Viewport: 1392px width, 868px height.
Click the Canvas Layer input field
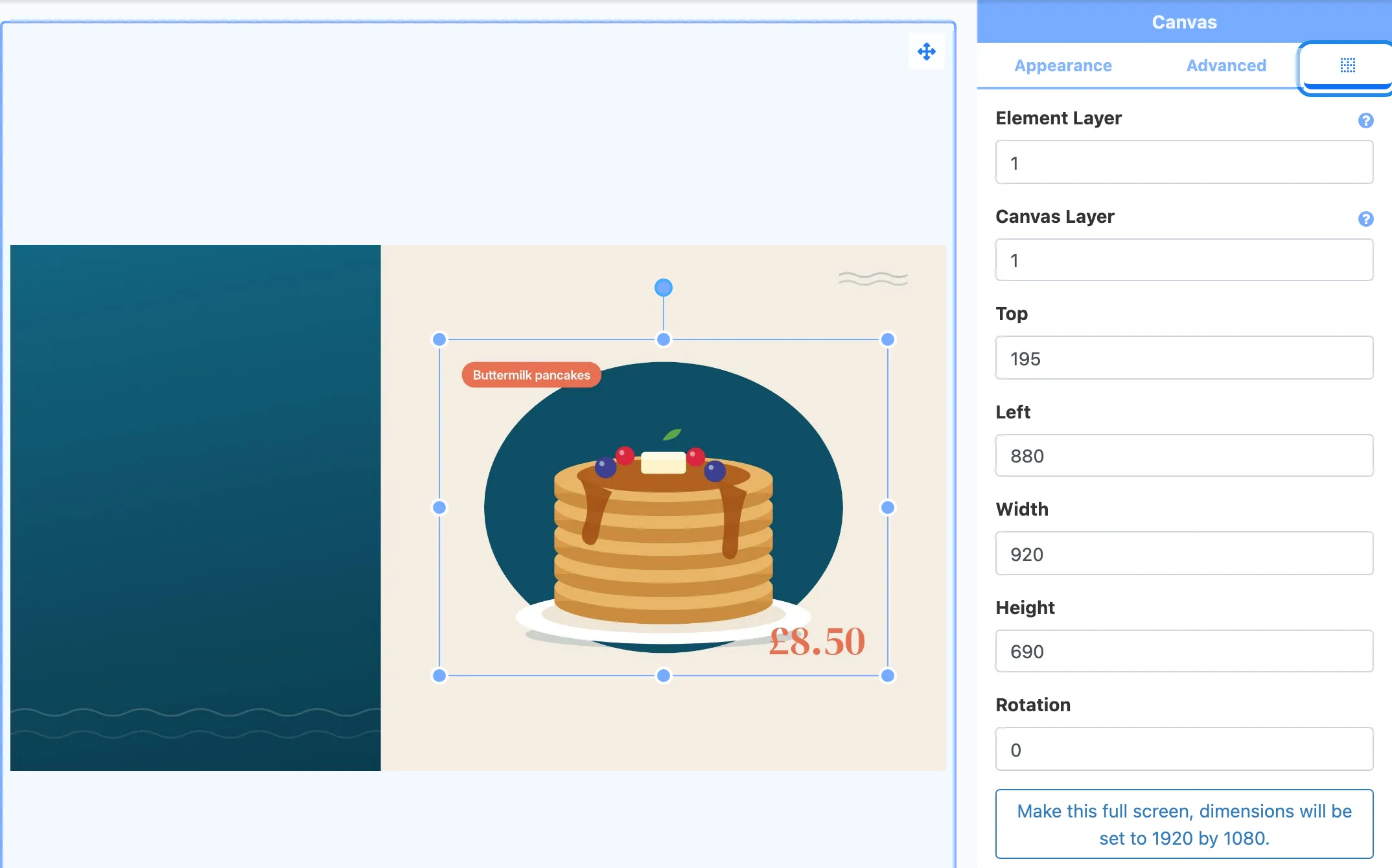pyautogui.click(x=1184, y=260)
